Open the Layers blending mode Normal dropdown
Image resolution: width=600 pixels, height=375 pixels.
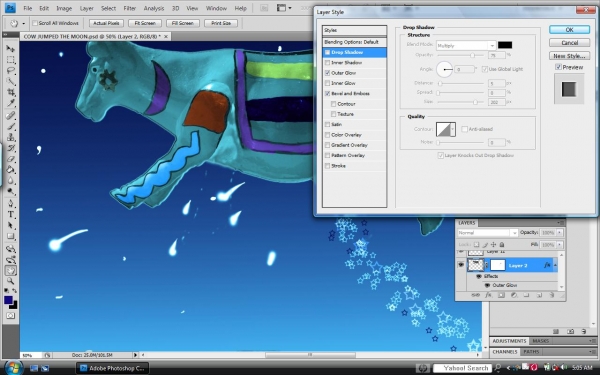[487, 233]
